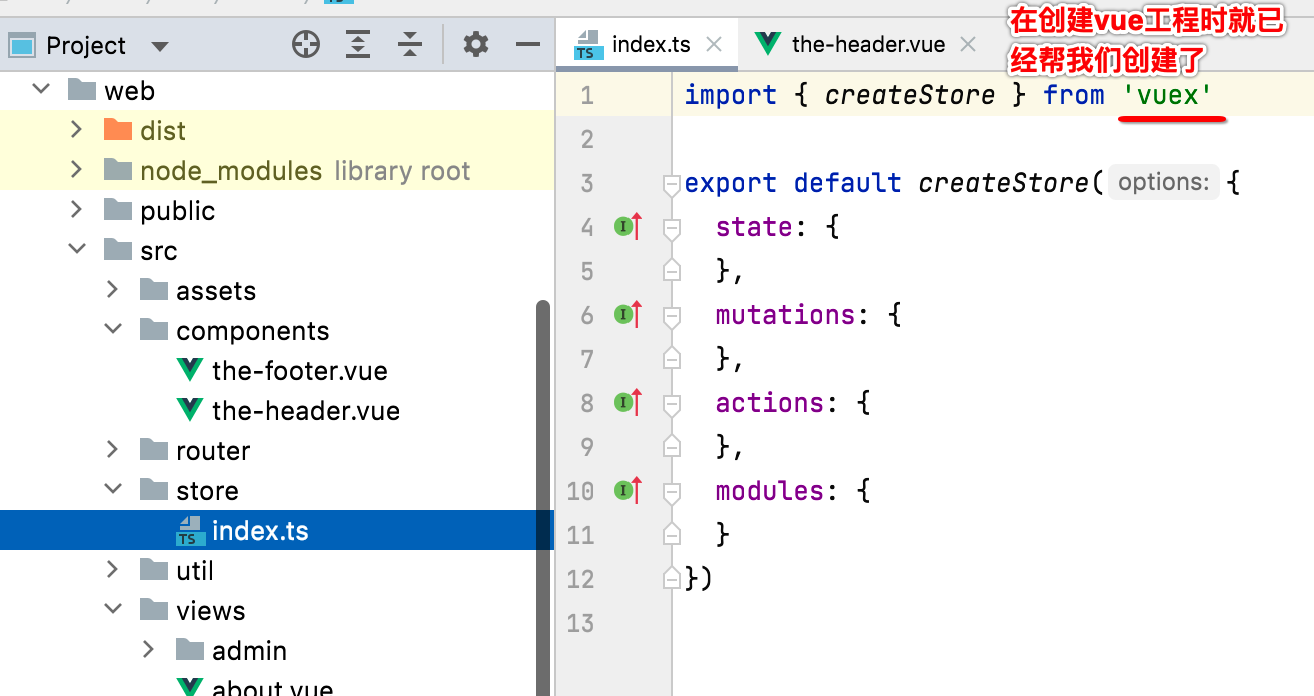Click the modules keyword in code

click(x=770, y=491)
